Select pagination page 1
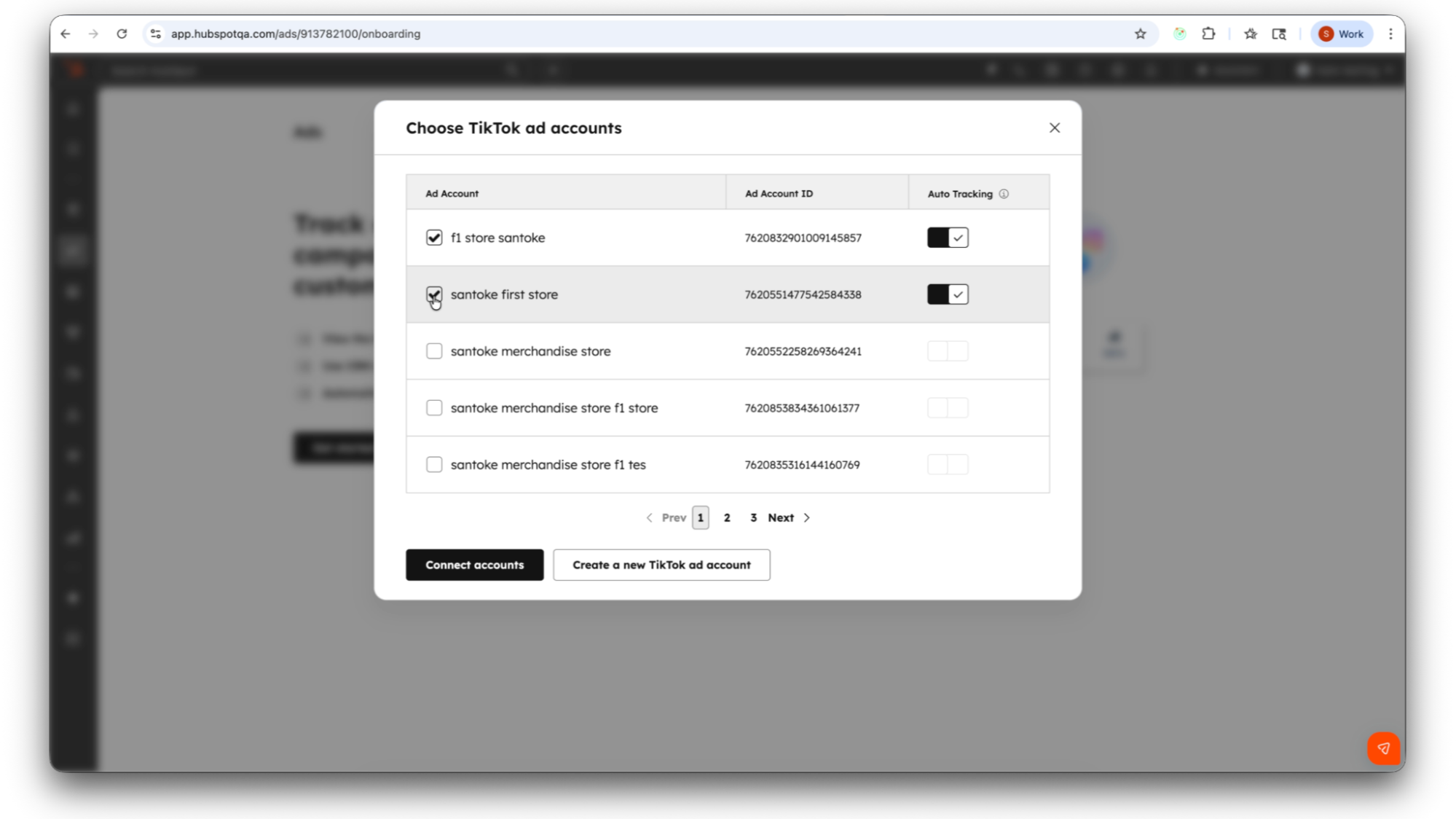Viewport: 1456px width, 819px height. [x=701, y=518]
